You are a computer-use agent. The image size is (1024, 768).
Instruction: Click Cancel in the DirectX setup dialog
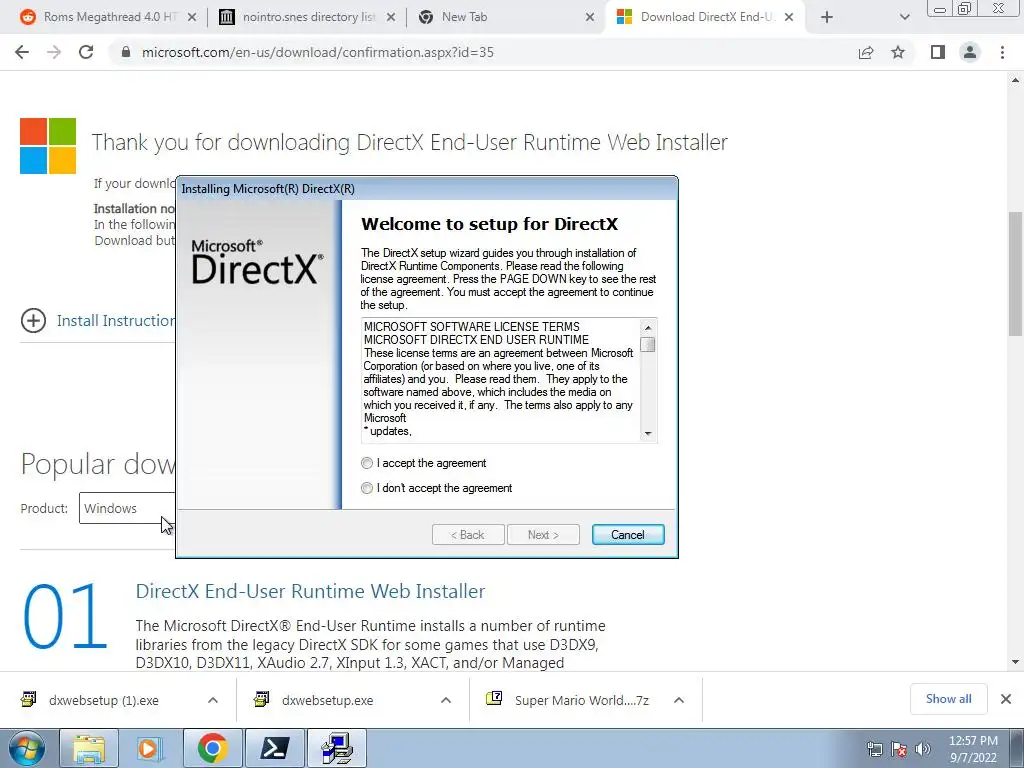pyautogui.click(x=628, y=534)
